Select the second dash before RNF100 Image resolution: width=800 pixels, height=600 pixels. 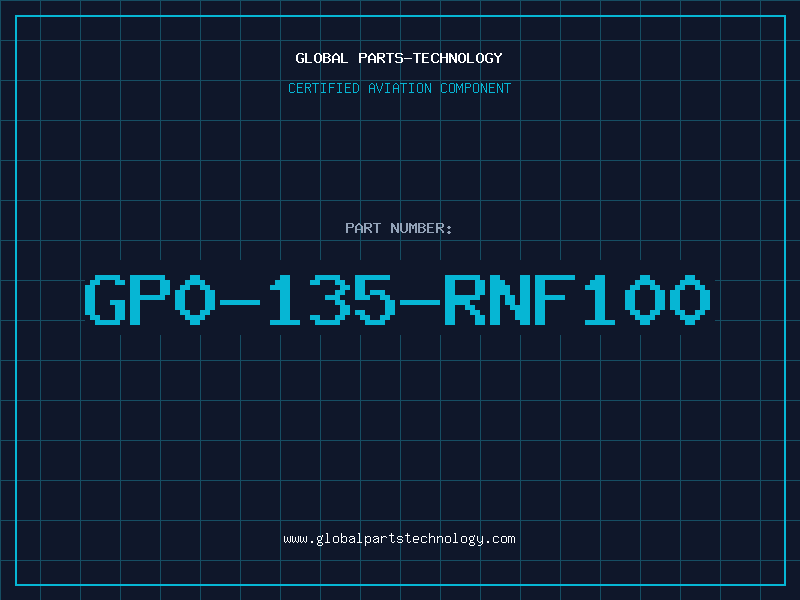click(420, 299)
